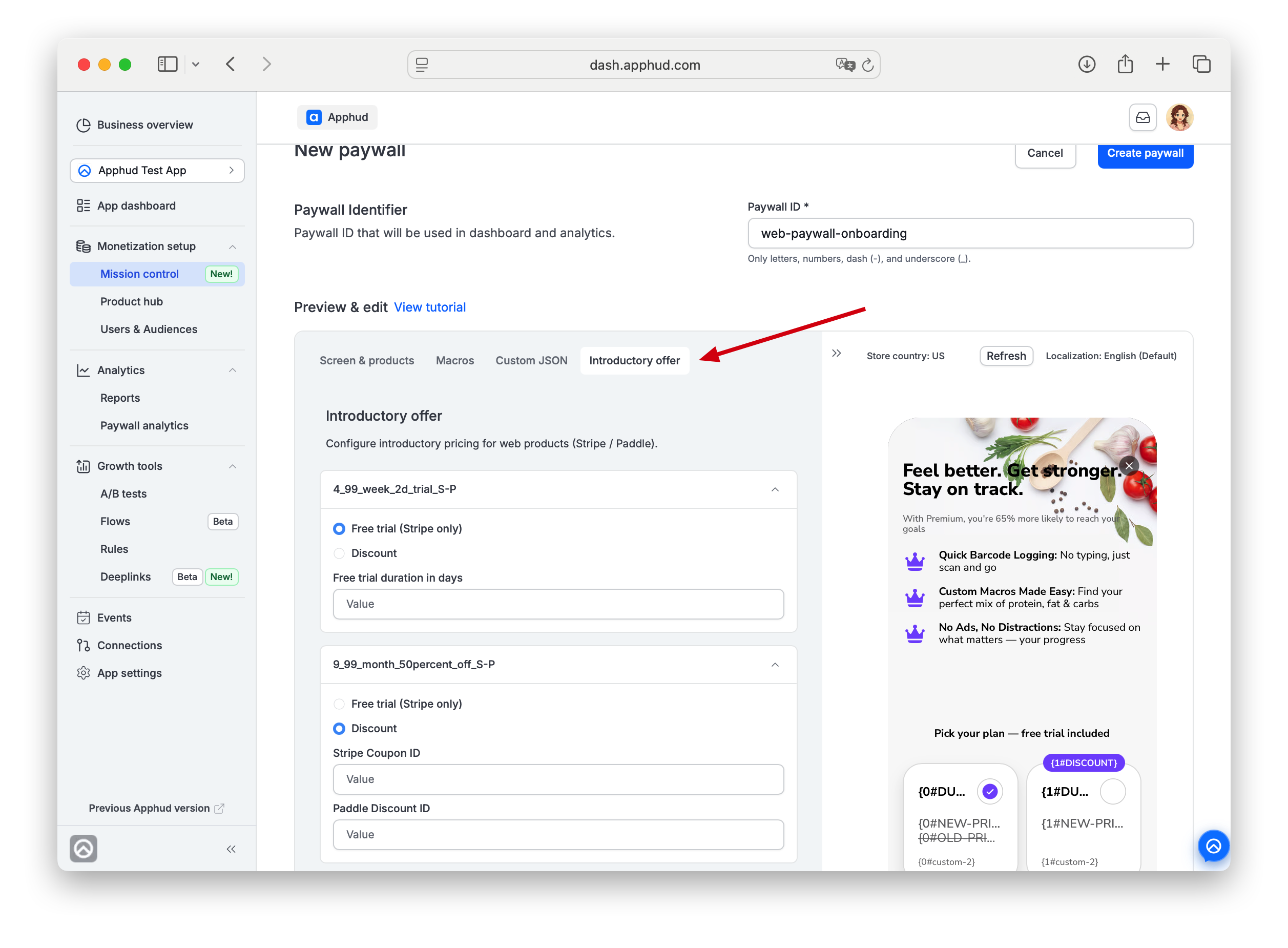The image size is (1288, 948).
Task: Open Mission control in sidebar
Action: (157, 274)
